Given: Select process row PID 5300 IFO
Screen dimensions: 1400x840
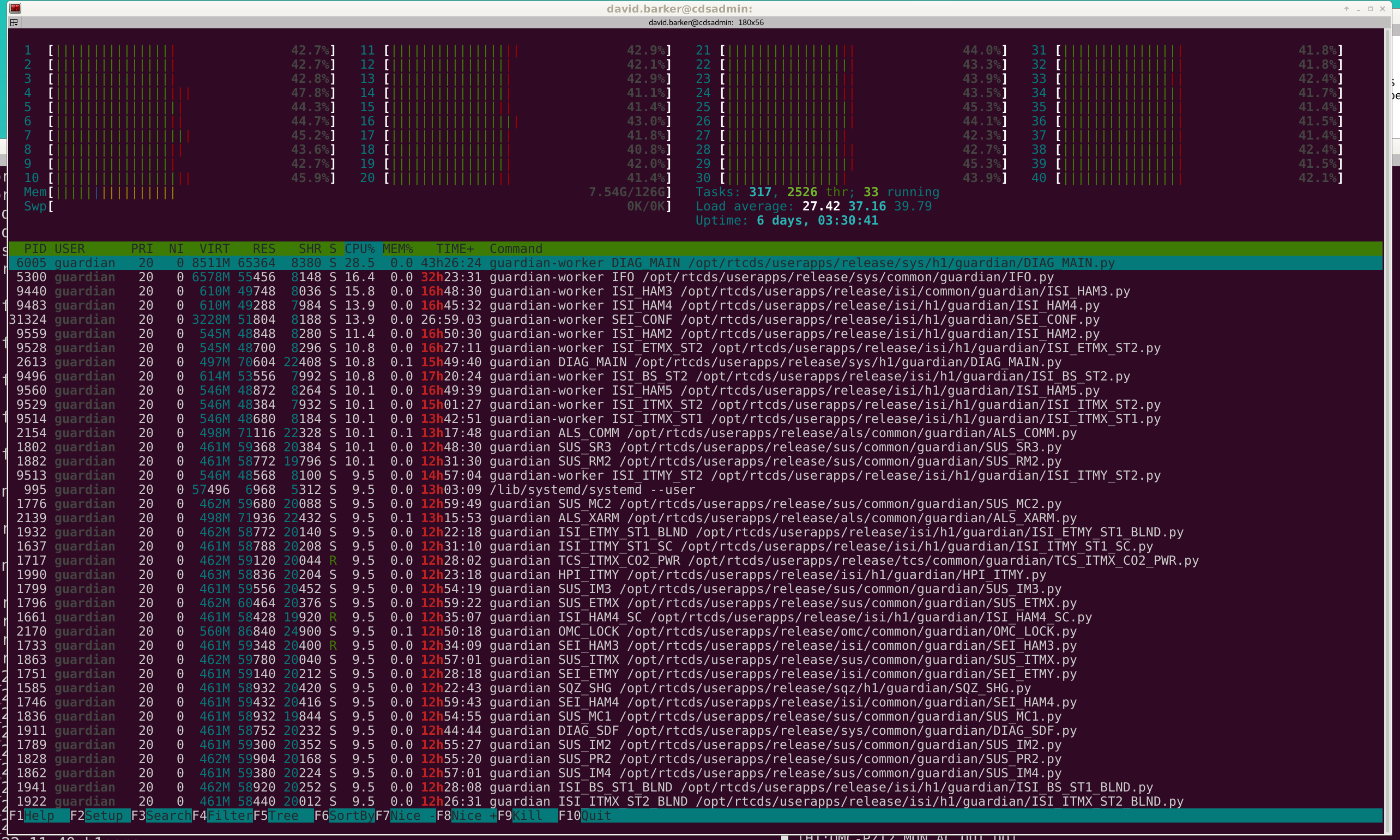Looking at the screenshot, I should pyautogui.click(x=695, y=277).
